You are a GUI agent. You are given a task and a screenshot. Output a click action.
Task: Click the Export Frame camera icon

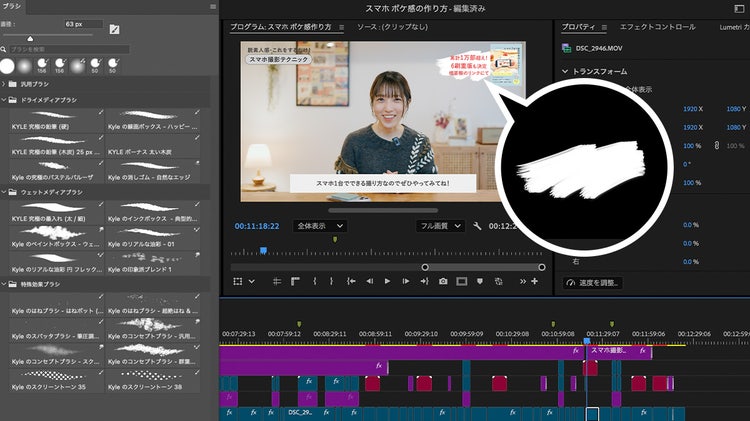point(443,282)
